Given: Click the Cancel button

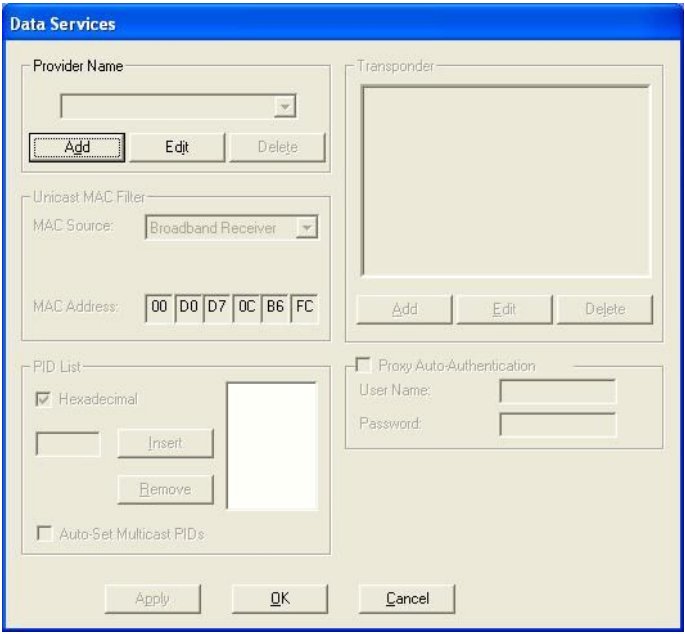Looking at the screenshot, I should [407, 599].
